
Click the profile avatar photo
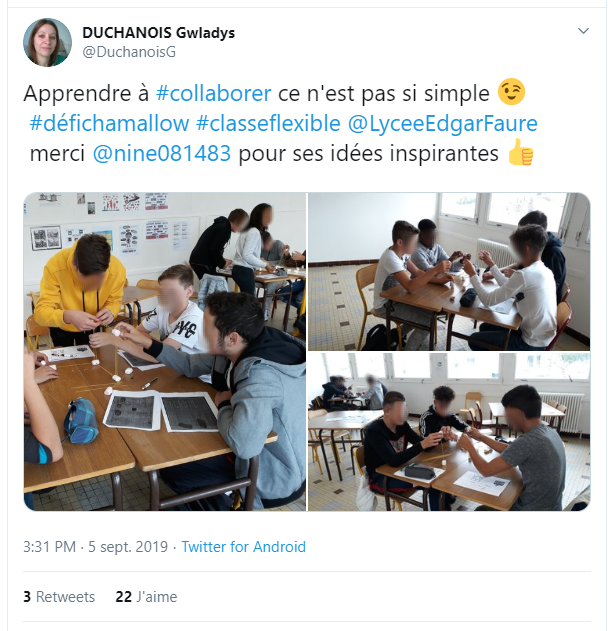click(47, 42)
